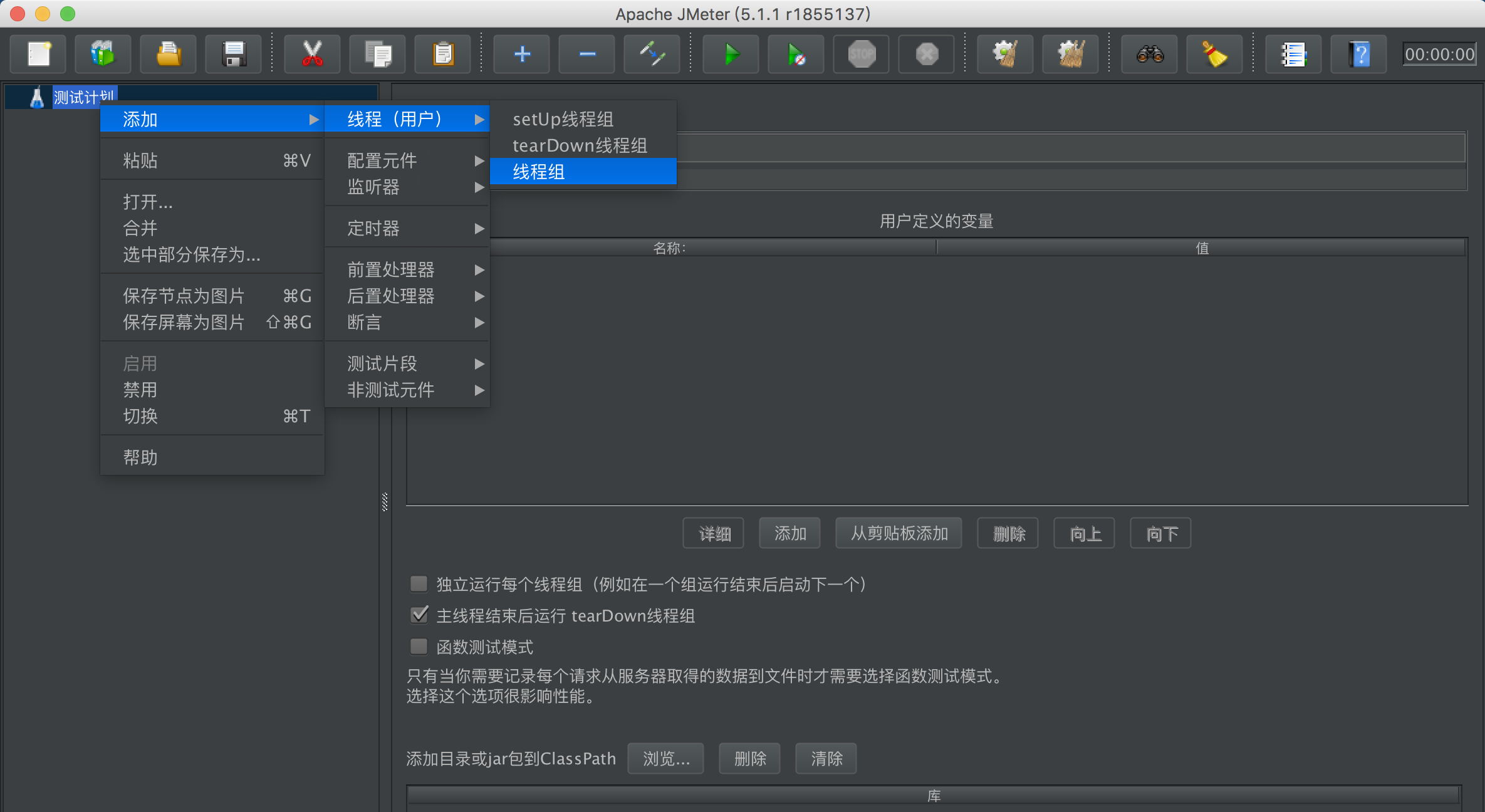Click the 库 column header
1485x812 pixels.
pos(934,796)
